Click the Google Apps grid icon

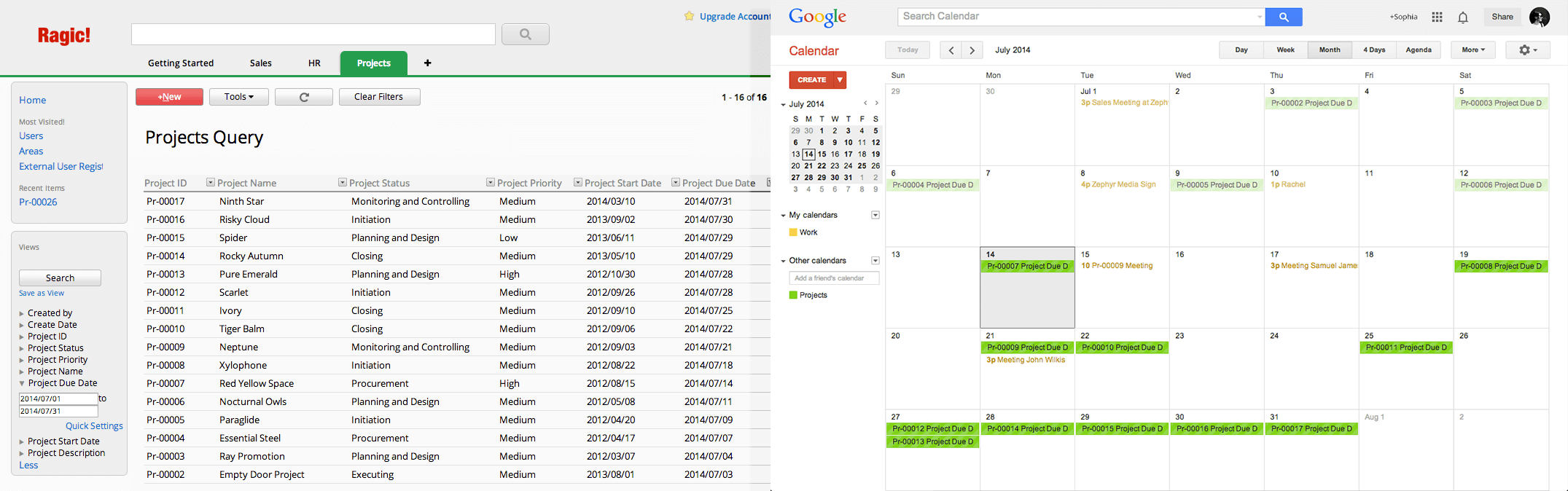click(1437, 17)
